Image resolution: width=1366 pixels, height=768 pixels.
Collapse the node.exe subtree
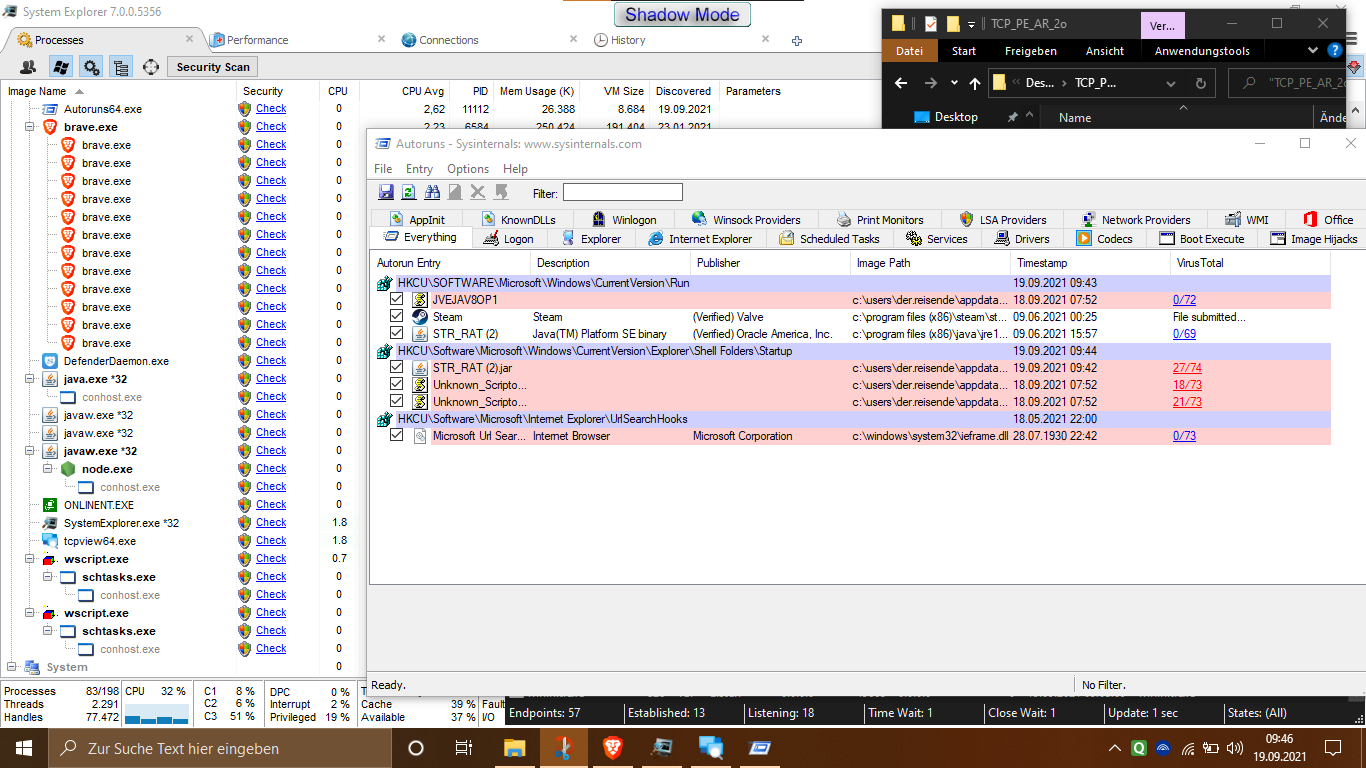tap(47, 469)
